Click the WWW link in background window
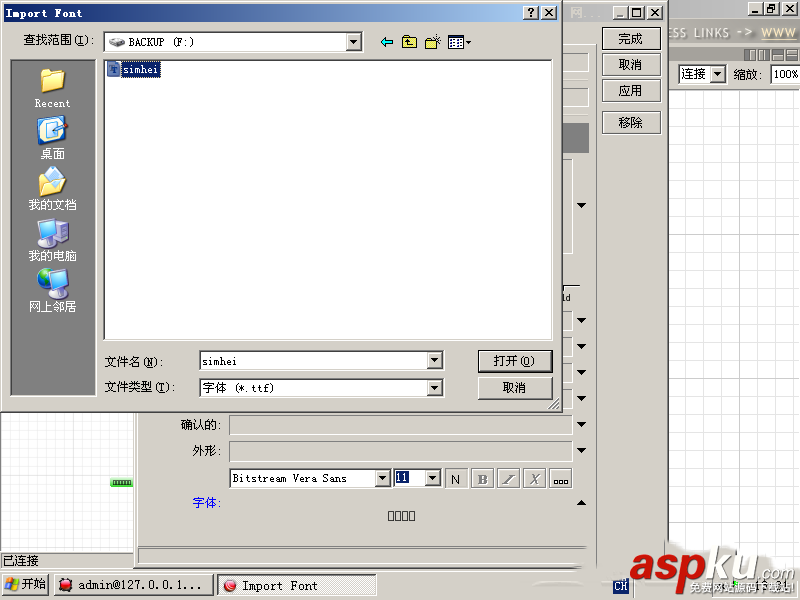 click(778, 33)
